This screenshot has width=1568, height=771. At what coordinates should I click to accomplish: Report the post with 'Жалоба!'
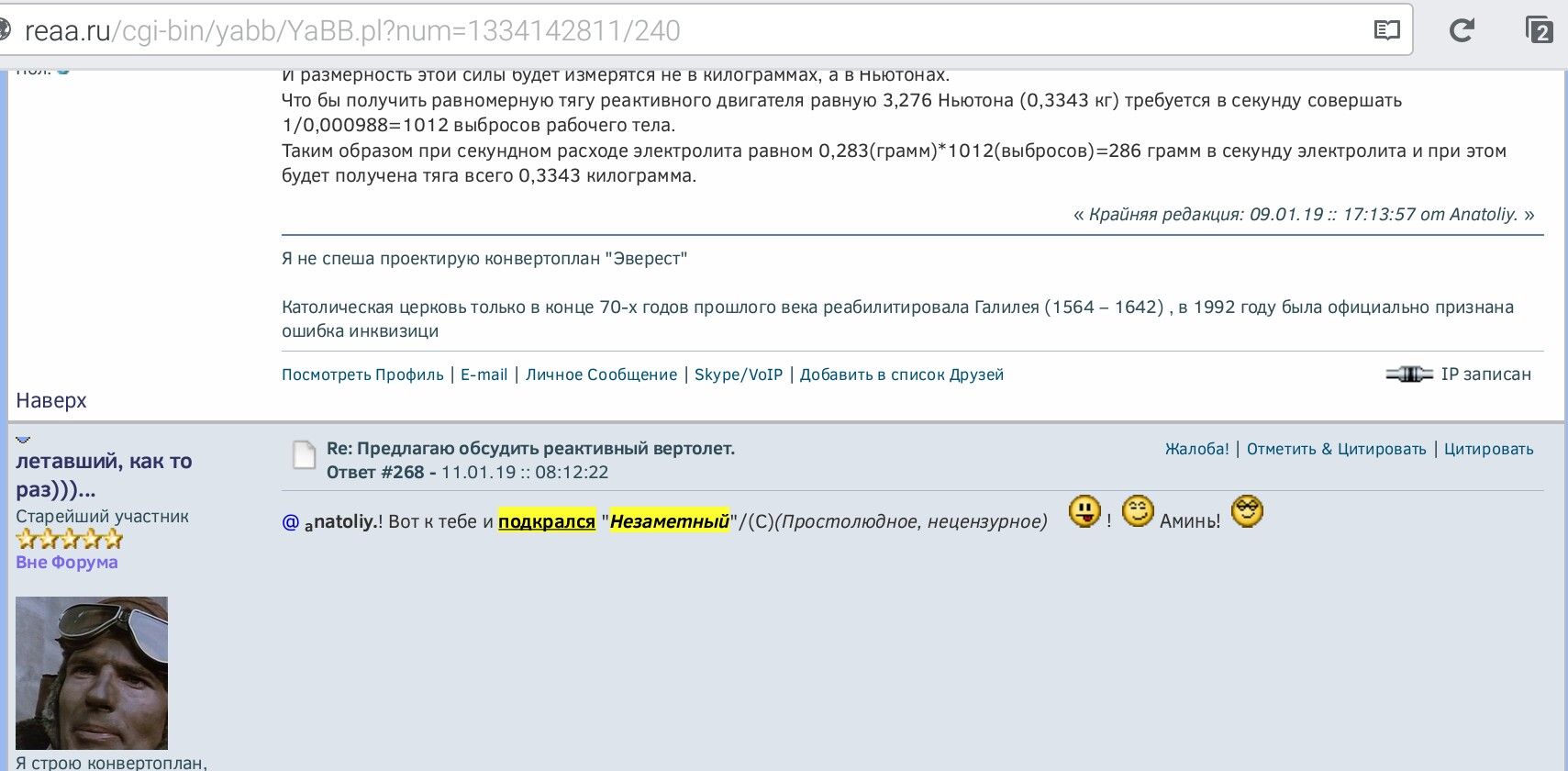[x=1196, y=449]
